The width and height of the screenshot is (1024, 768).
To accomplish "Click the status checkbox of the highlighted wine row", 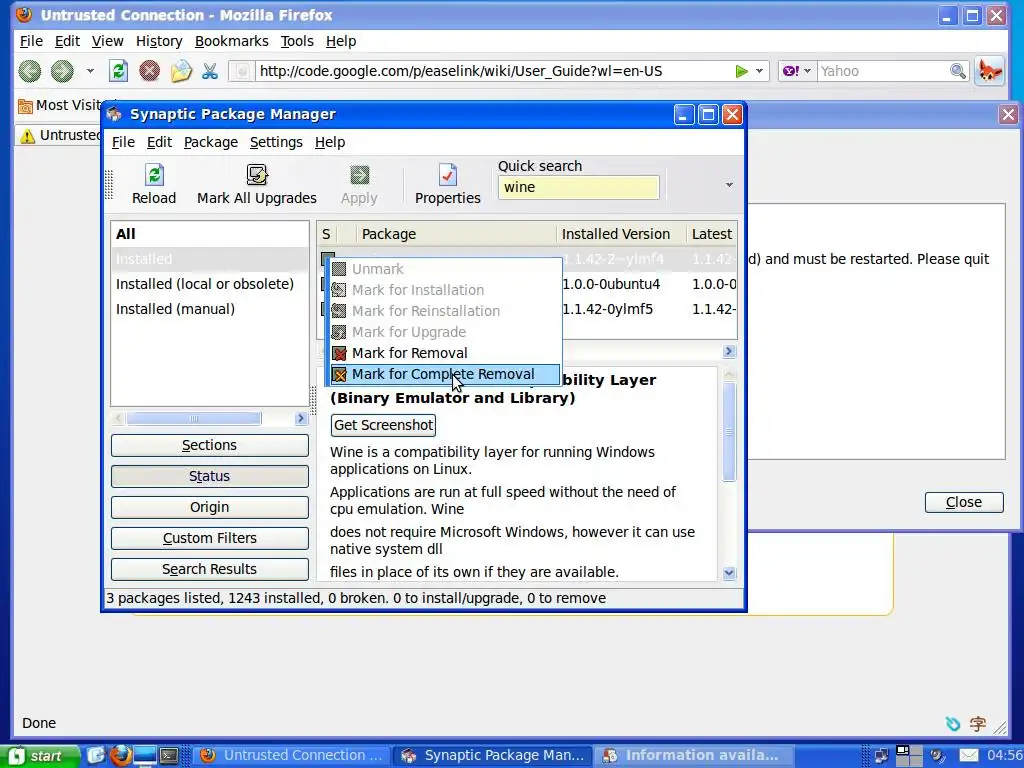I will (328, 259).
